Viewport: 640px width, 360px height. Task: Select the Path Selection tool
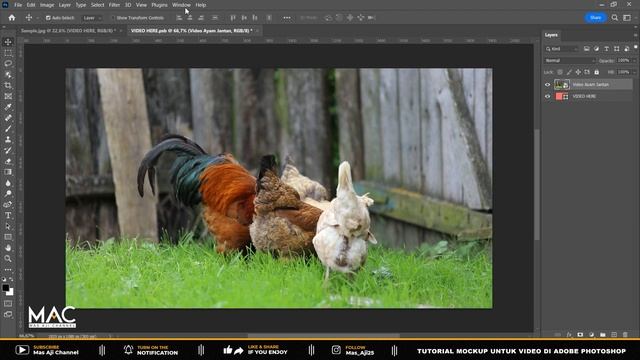pos(8,226)
